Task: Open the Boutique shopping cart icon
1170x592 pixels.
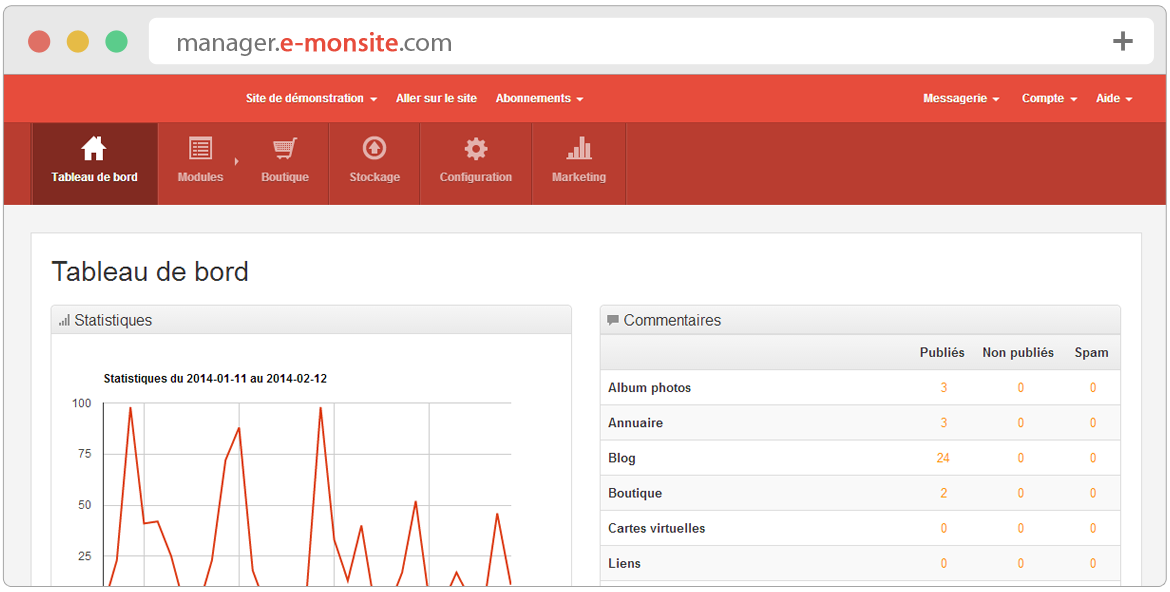Action: point(285,148)
